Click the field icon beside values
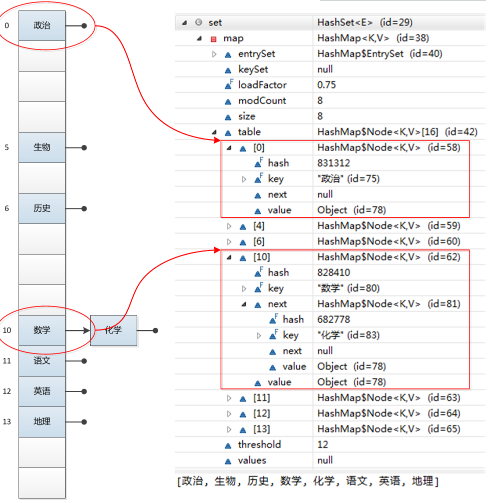 coord(228,461)
